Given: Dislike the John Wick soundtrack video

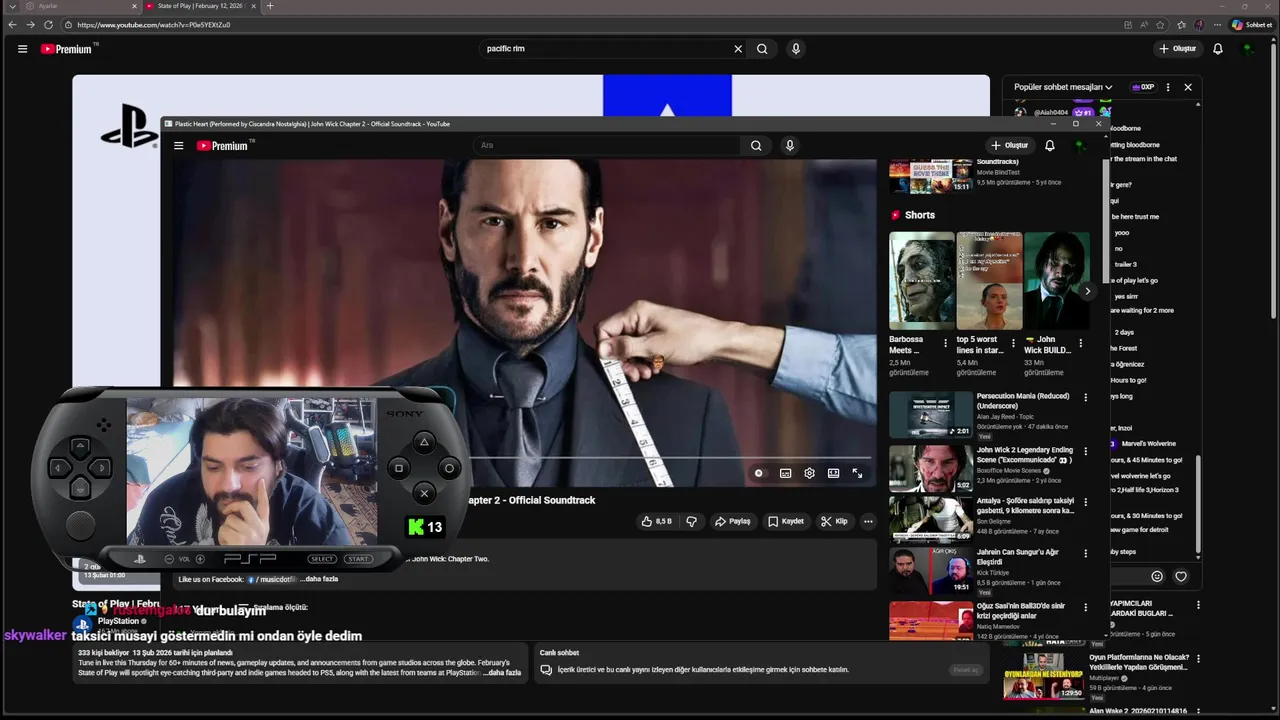Looking at the screenshot, I should pos(691,521).
